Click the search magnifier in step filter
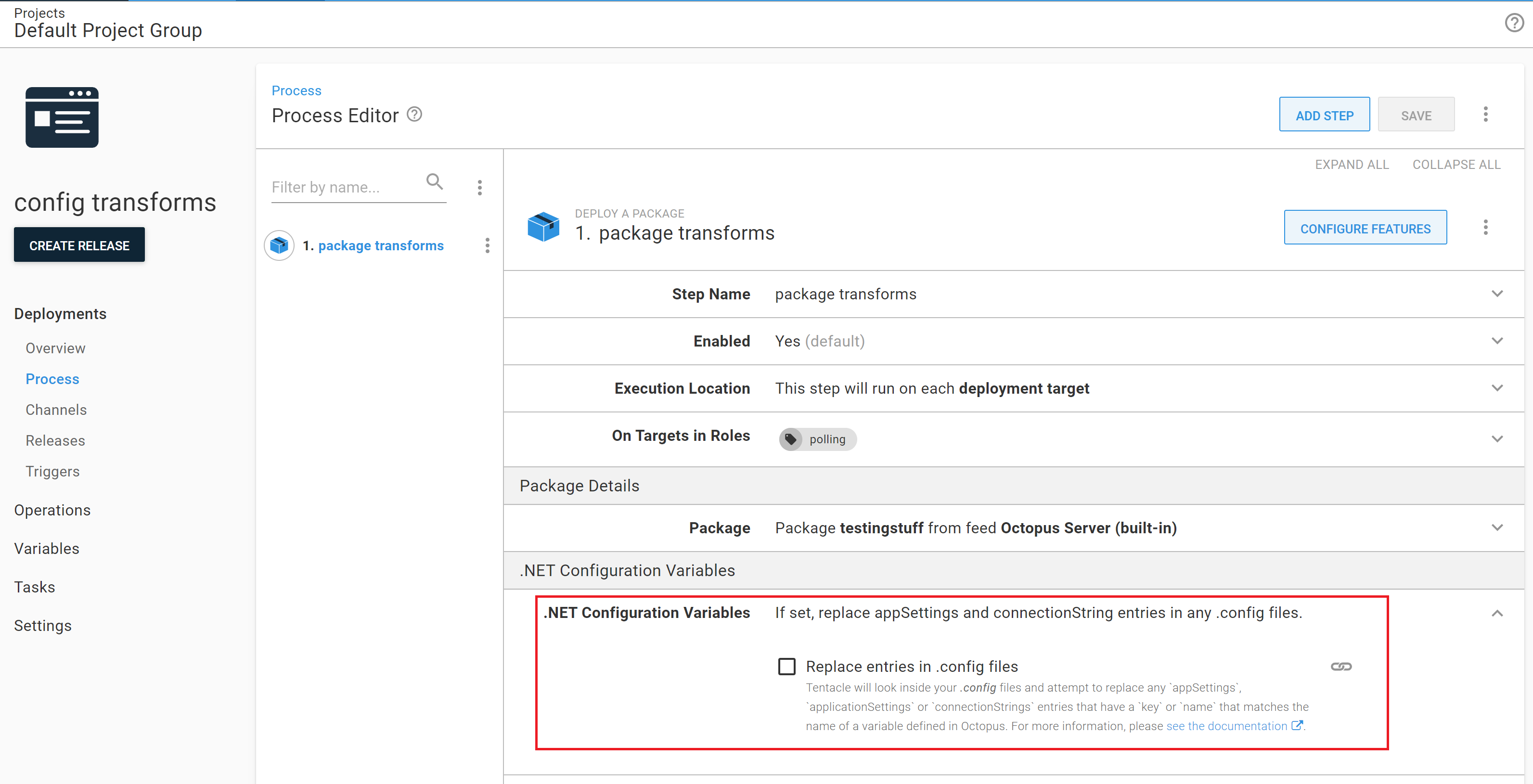This screenshot has height=784, width=1533. click(x=435, y=181)
